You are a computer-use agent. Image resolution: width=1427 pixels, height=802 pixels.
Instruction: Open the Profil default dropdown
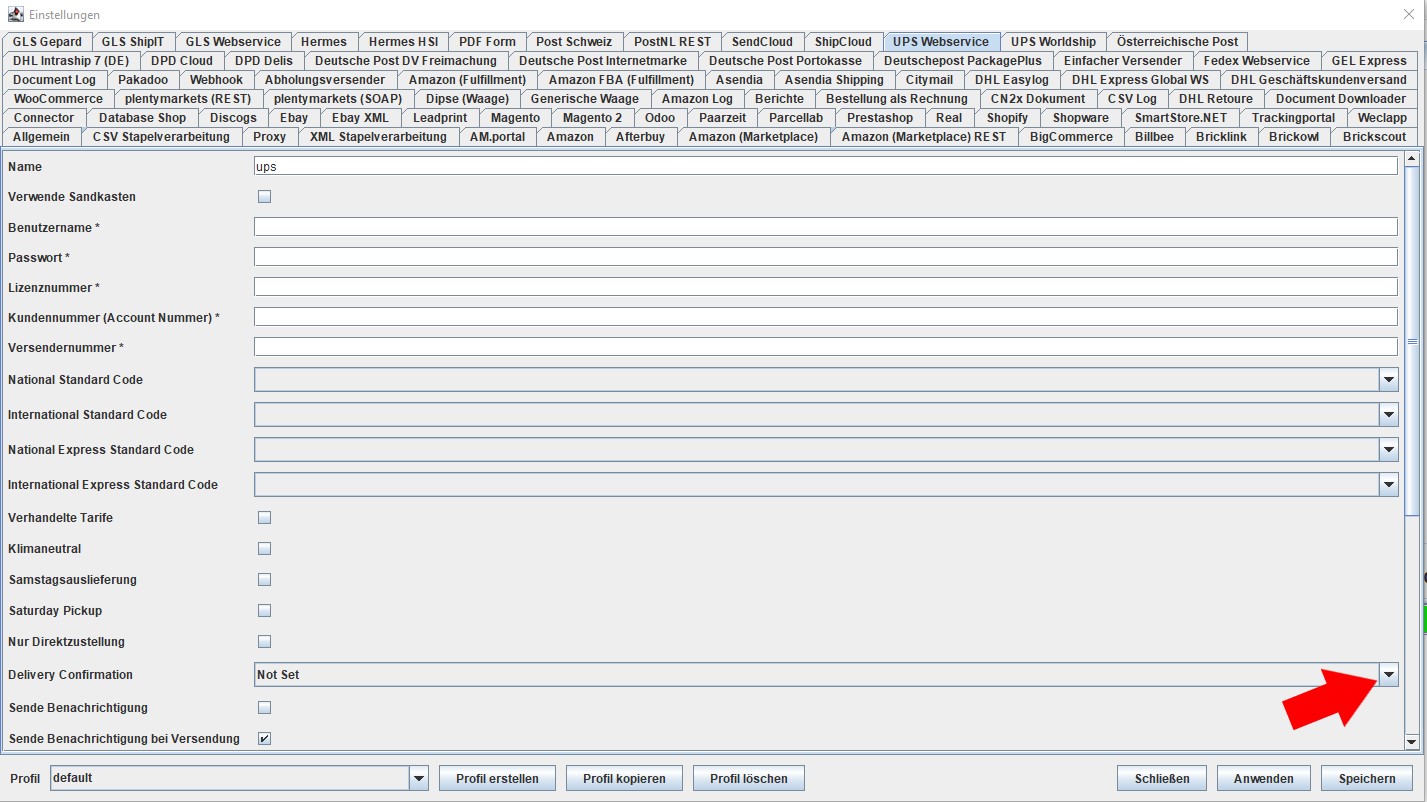[x=419, y=778]
